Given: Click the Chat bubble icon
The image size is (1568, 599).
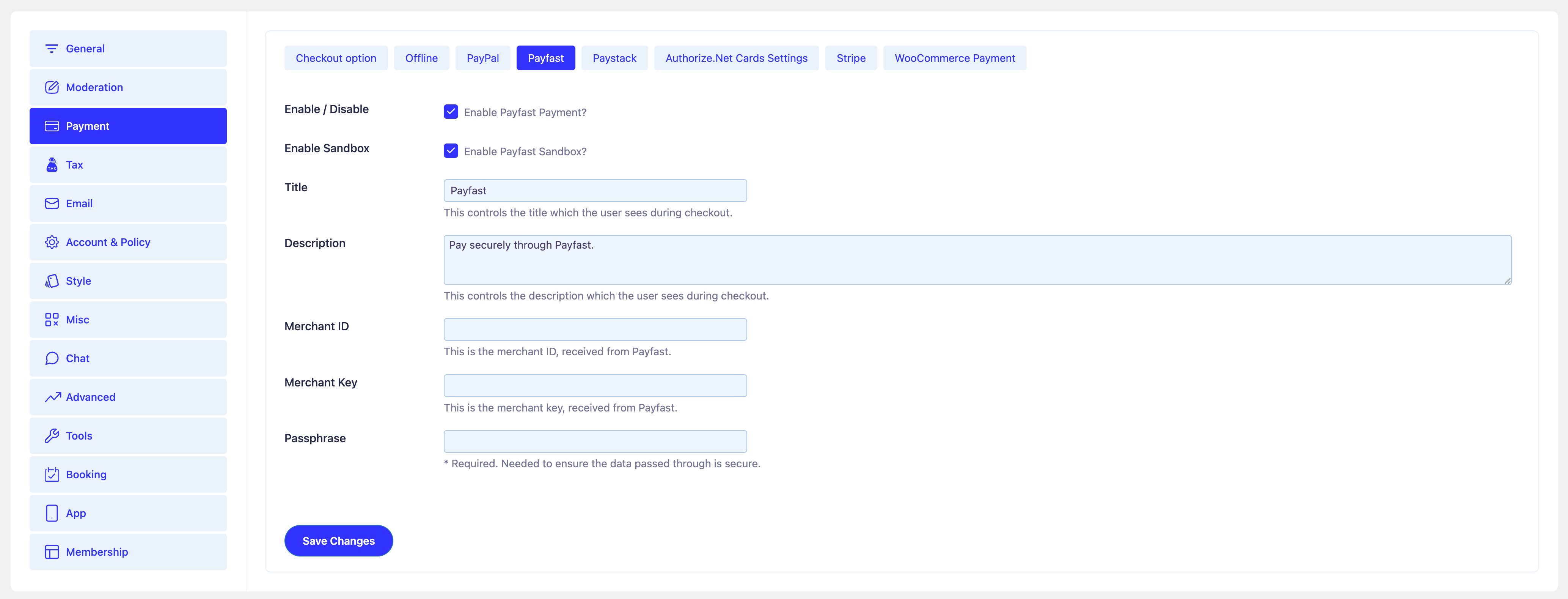Looking at the screenshot, I should click(x=52, y=358).
